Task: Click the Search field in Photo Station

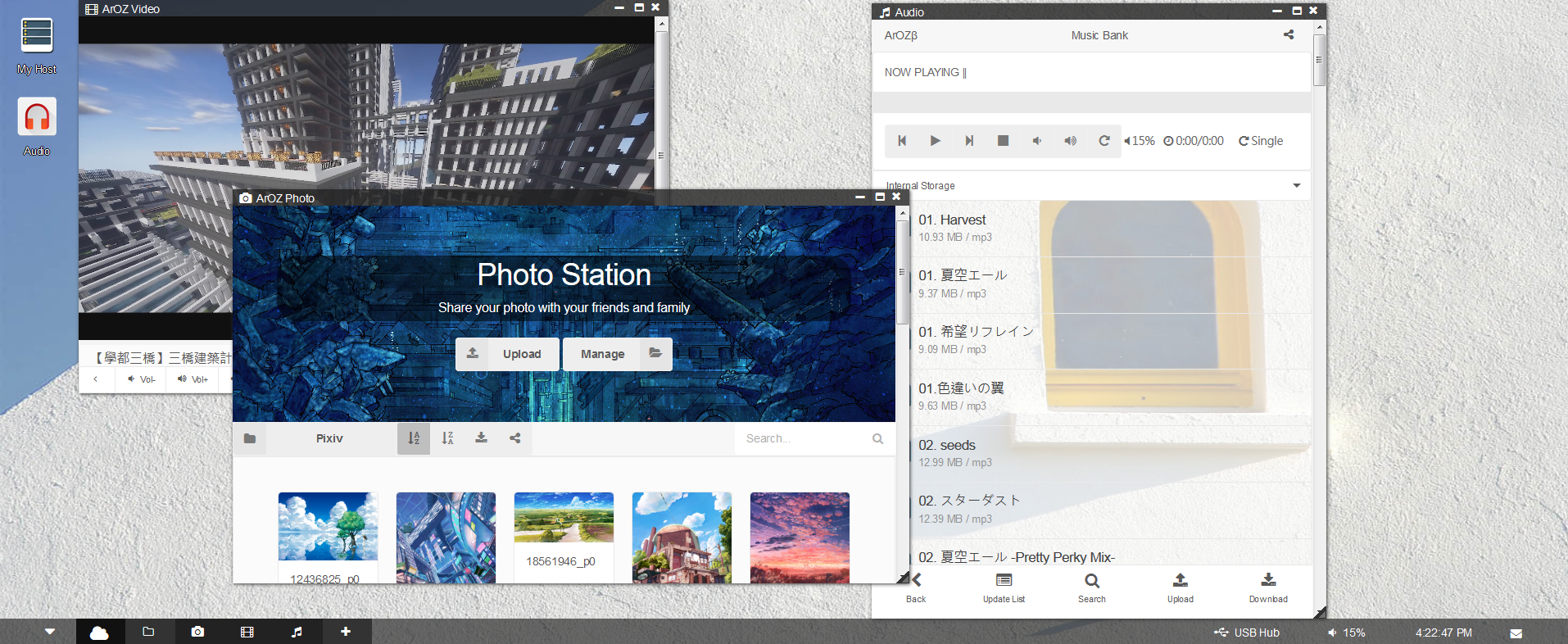Action: tap(803, 439)
